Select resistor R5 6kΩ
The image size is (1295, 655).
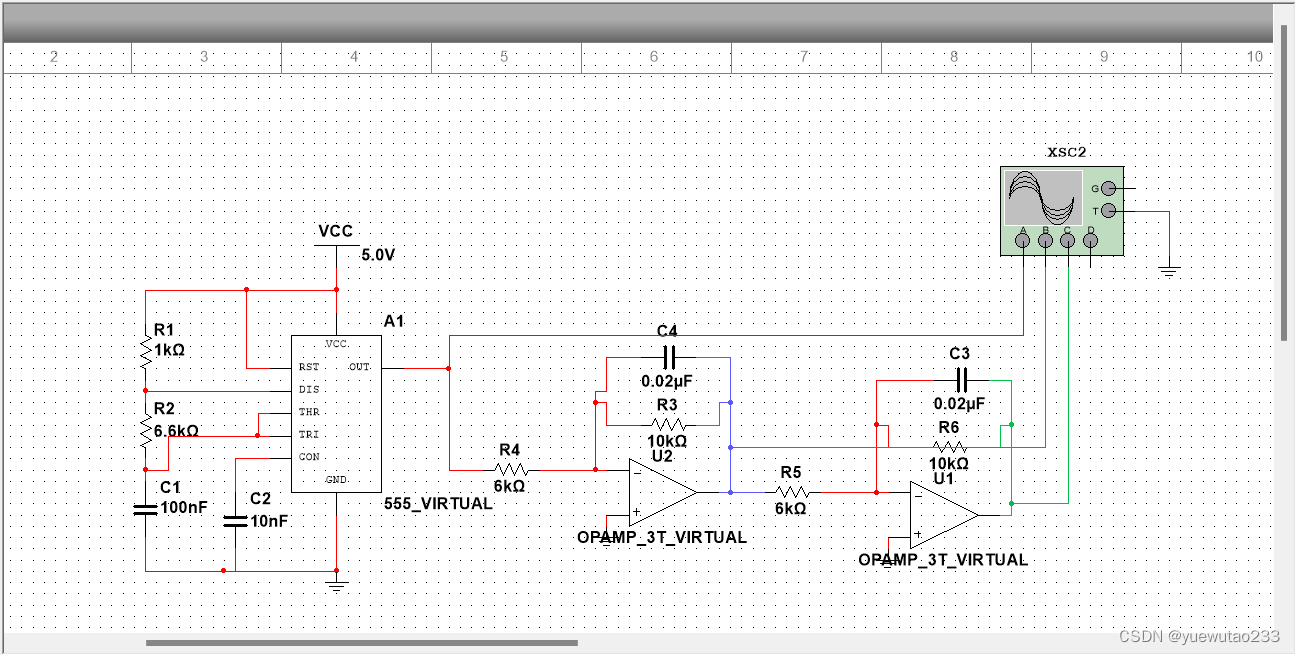(x=791, y=491)
